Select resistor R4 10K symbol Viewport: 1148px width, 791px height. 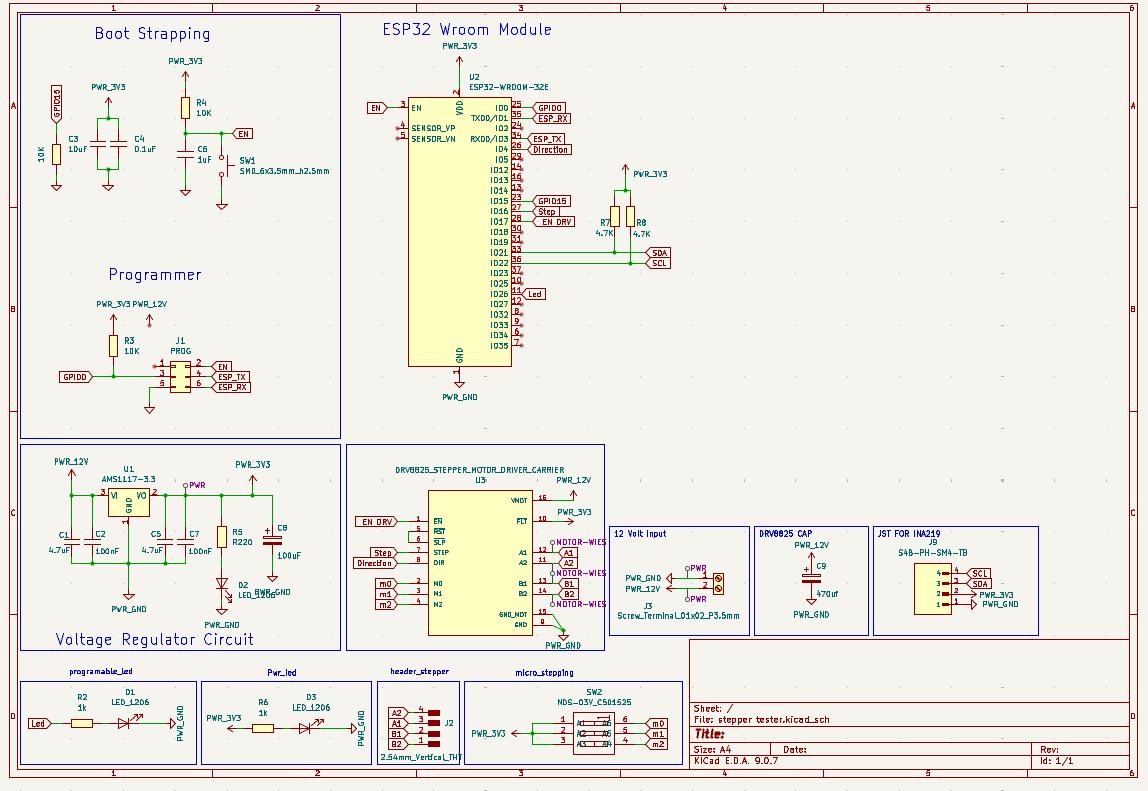[185, 108]
